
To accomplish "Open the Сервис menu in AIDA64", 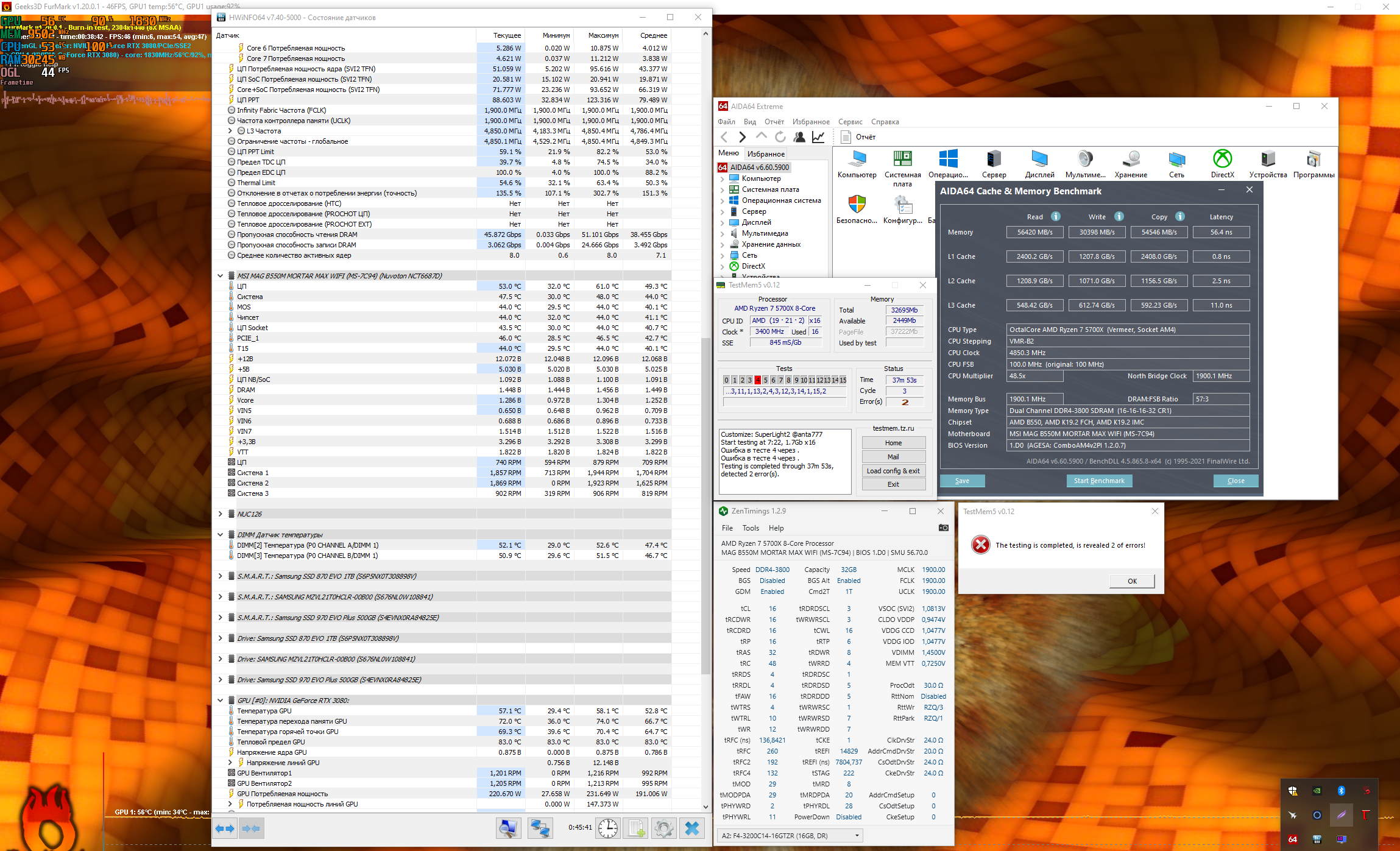I will pos(849,122).
